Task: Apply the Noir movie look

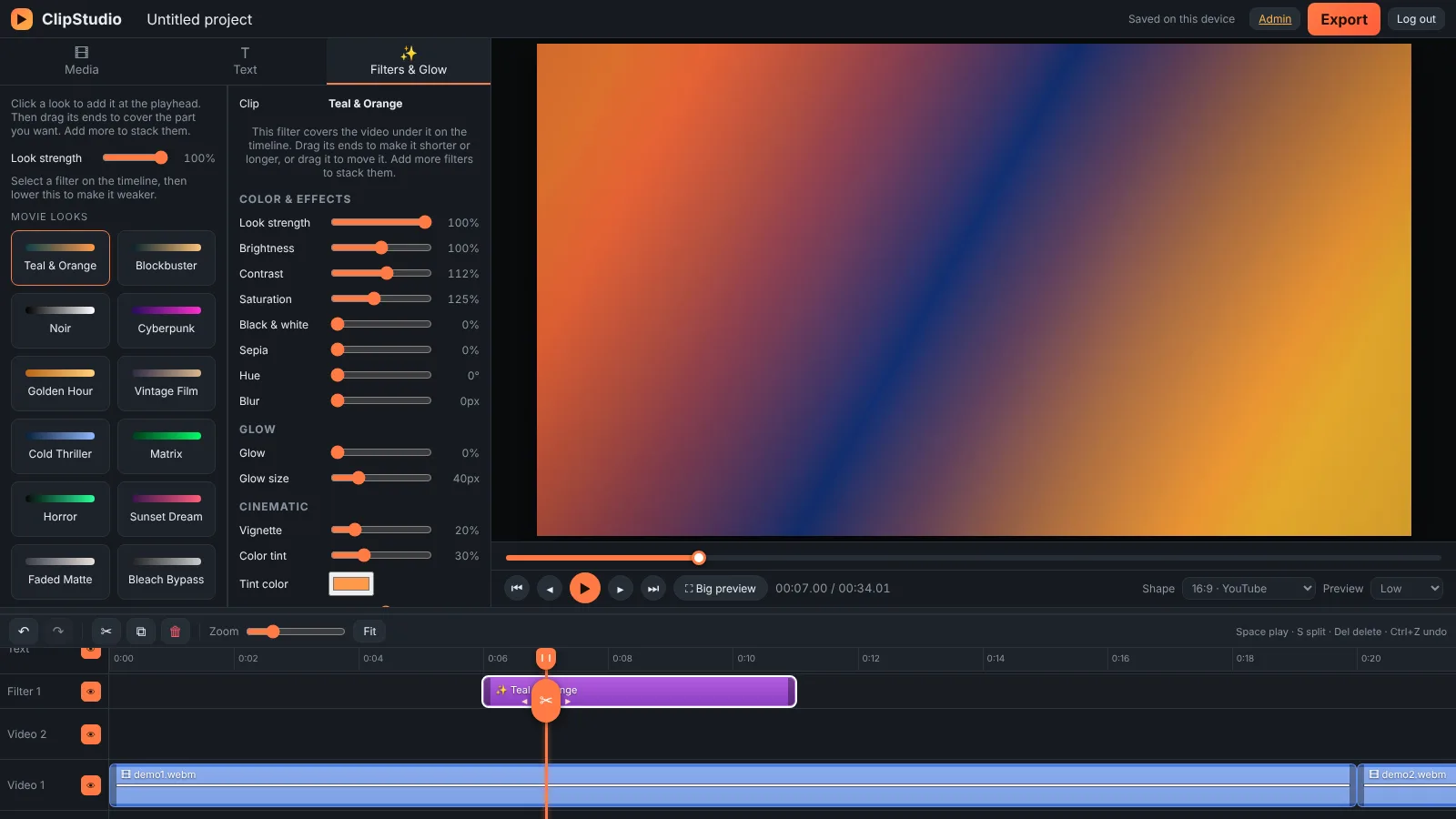Action: 60,320
